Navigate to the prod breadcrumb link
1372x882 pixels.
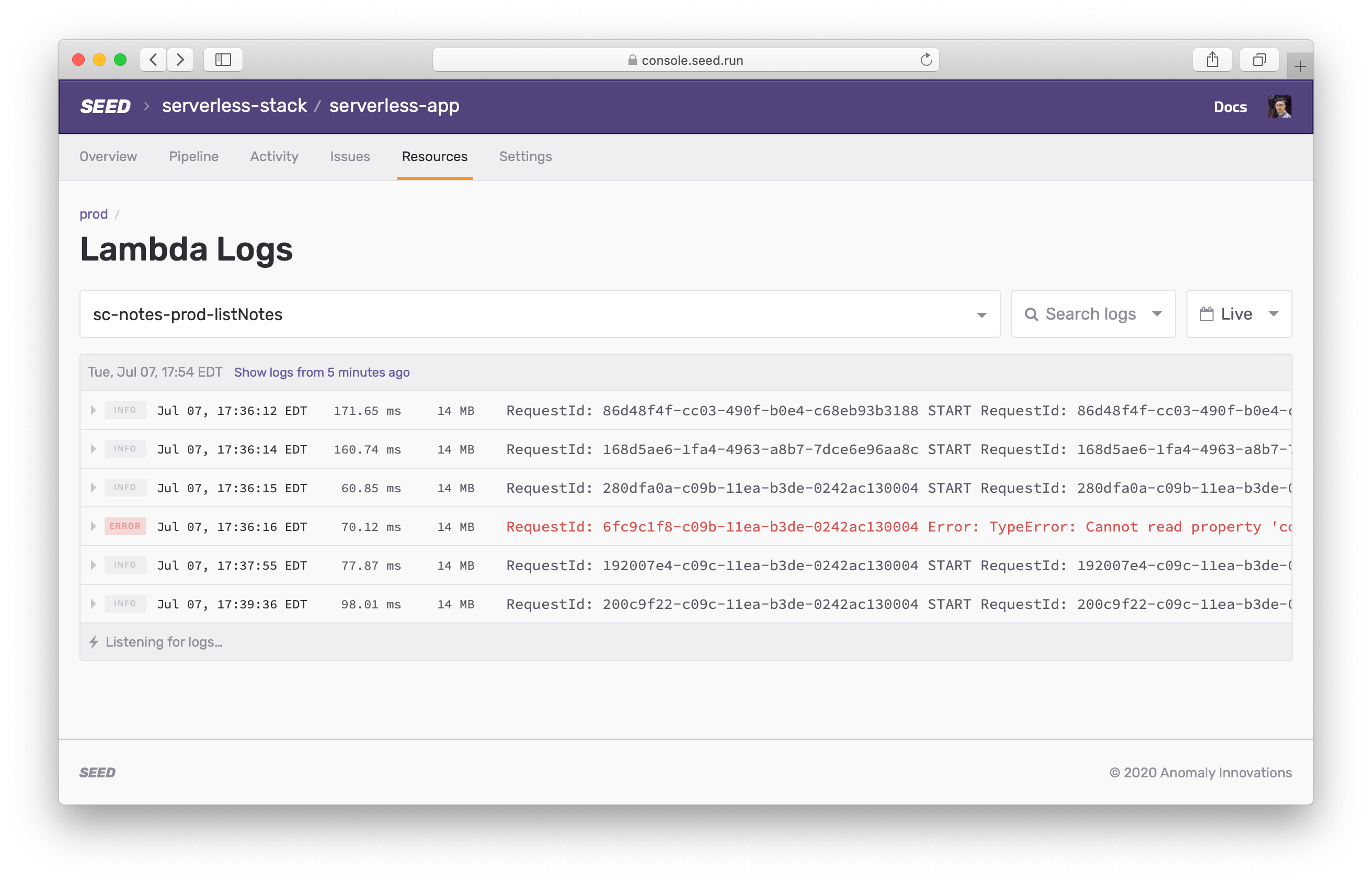[94, 213]
